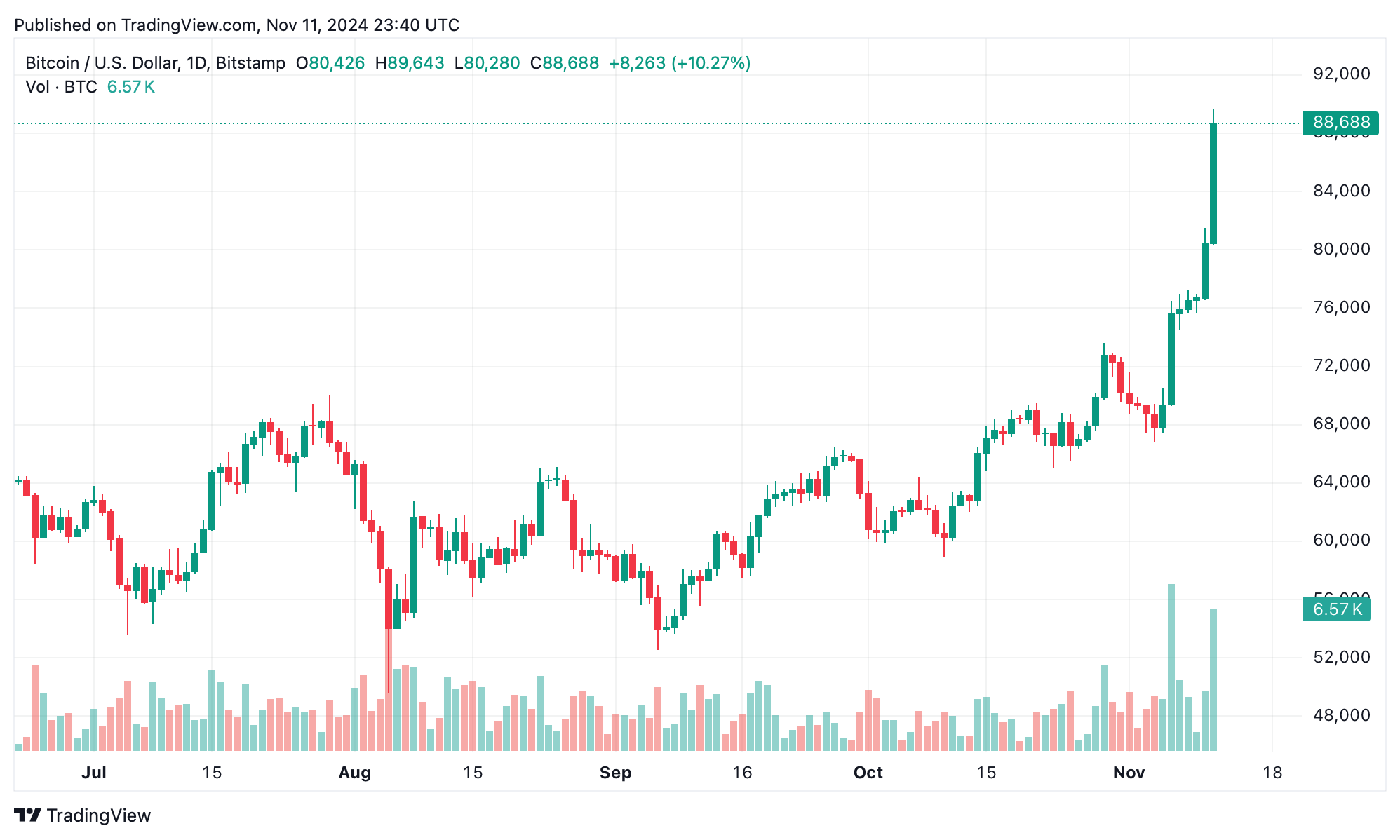This screenshot has height=840, width=1400.
Task: Click the Jul label on time axis
Action: (x=94, y=773)
